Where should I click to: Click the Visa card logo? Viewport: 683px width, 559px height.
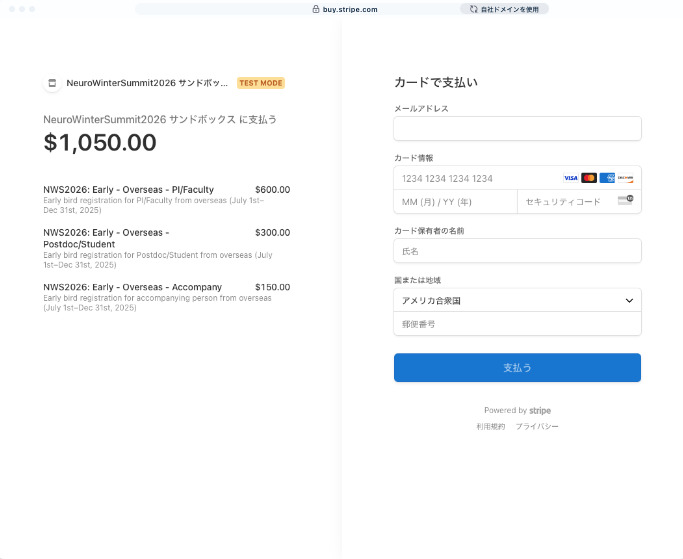570,178
